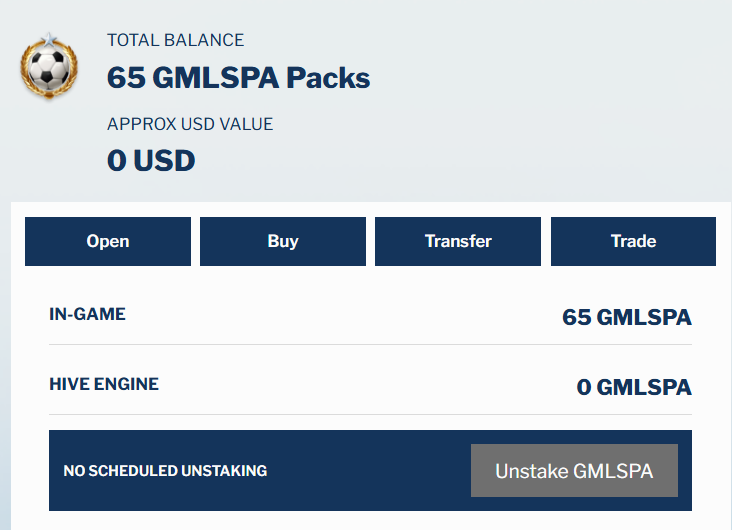This screenshot has height=530, width=732.
Task: Click the HIVE ENGINE balance label
Action: pyautogui.click(x=104, y=384)
